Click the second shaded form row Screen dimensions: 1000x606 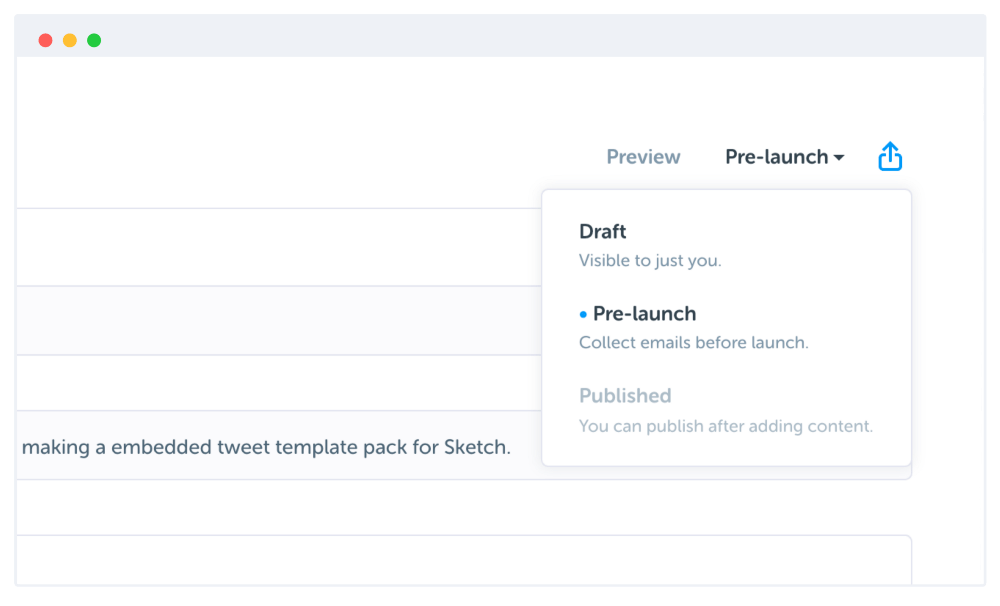tap(270, 321)
